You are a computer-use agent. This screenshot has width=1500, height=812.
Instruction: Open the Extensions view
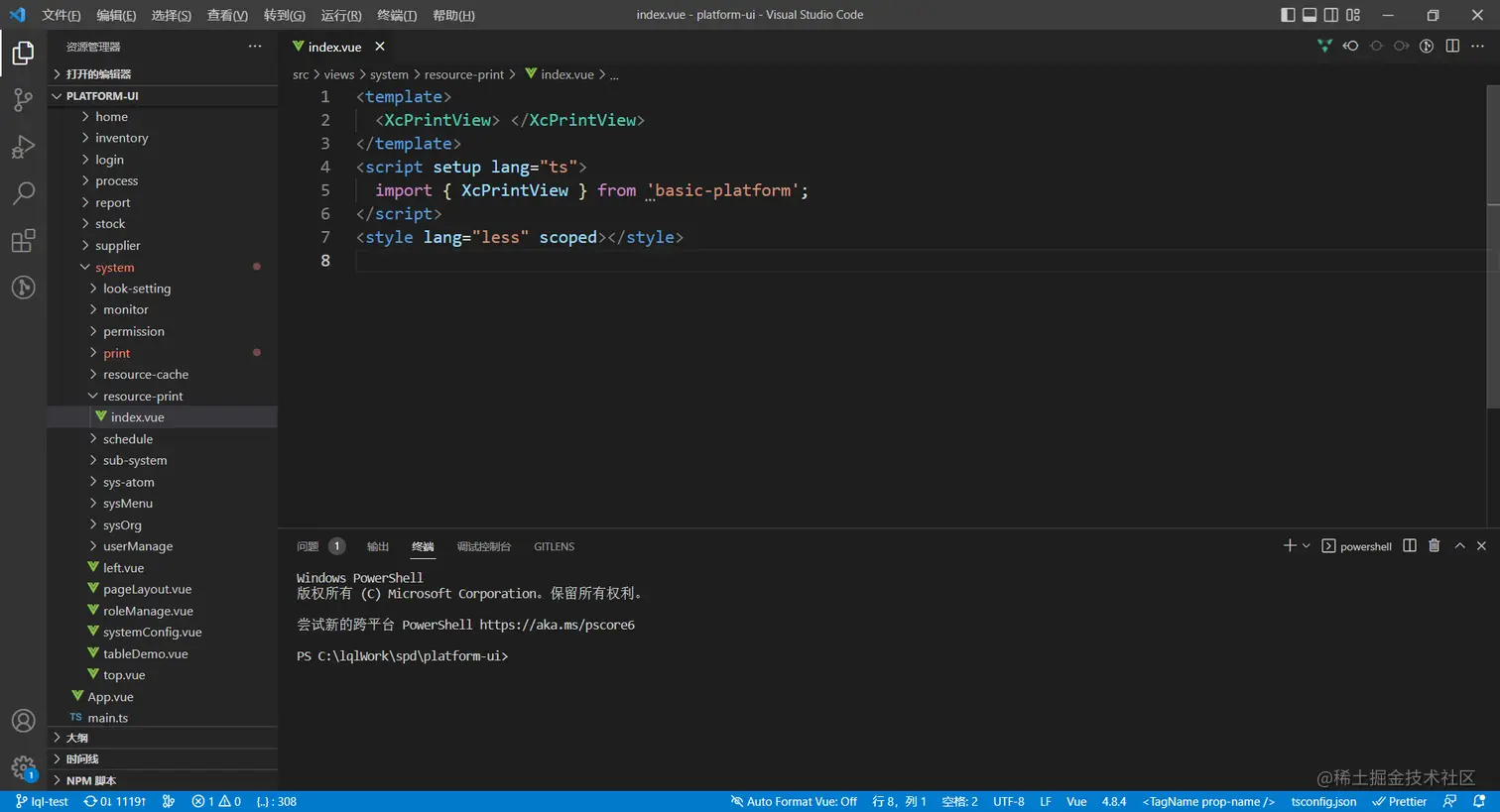coord(24,240)
